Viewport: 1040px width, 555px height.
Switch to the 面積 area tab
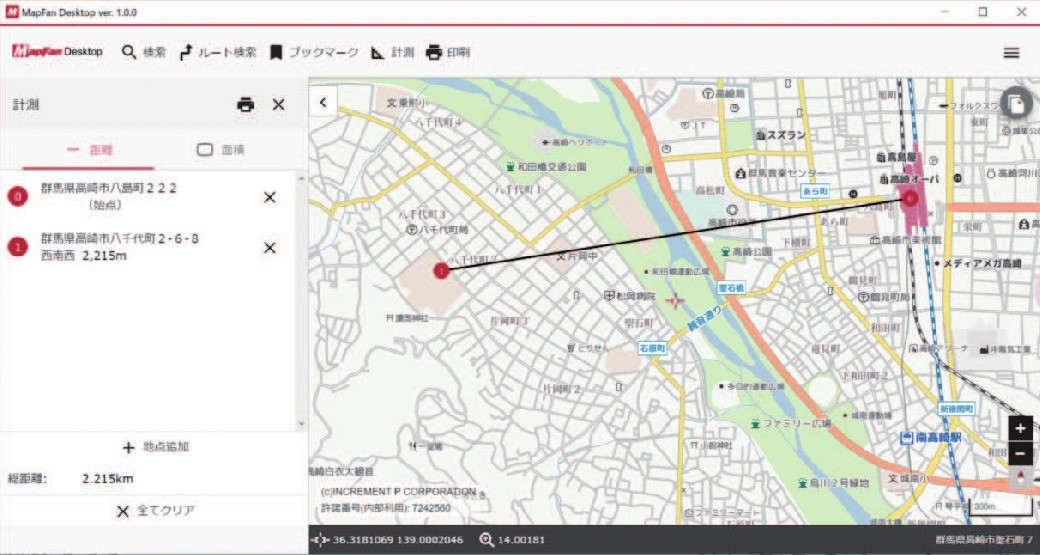point(221,149)
